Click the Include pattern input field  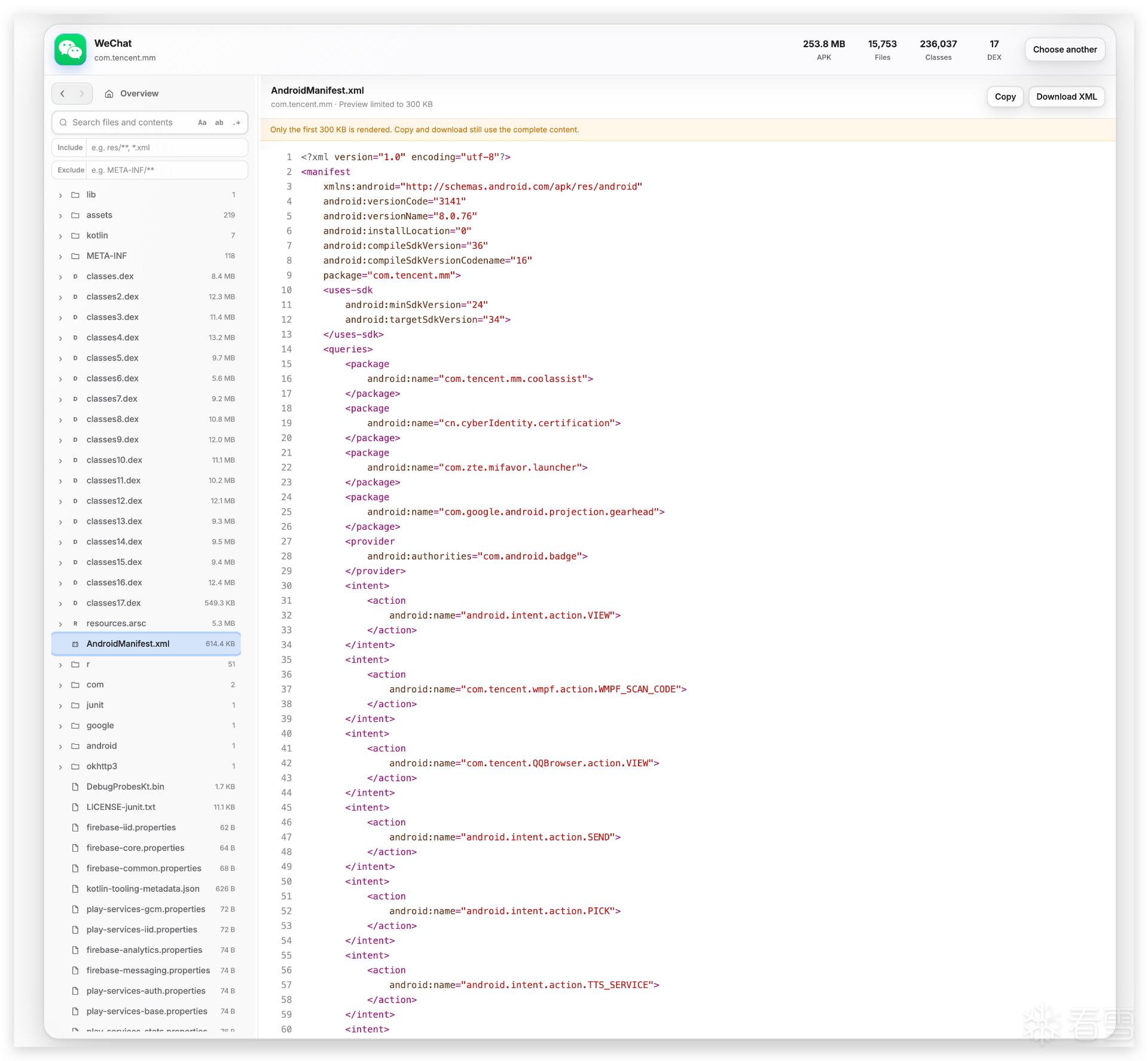pos(167,148)
